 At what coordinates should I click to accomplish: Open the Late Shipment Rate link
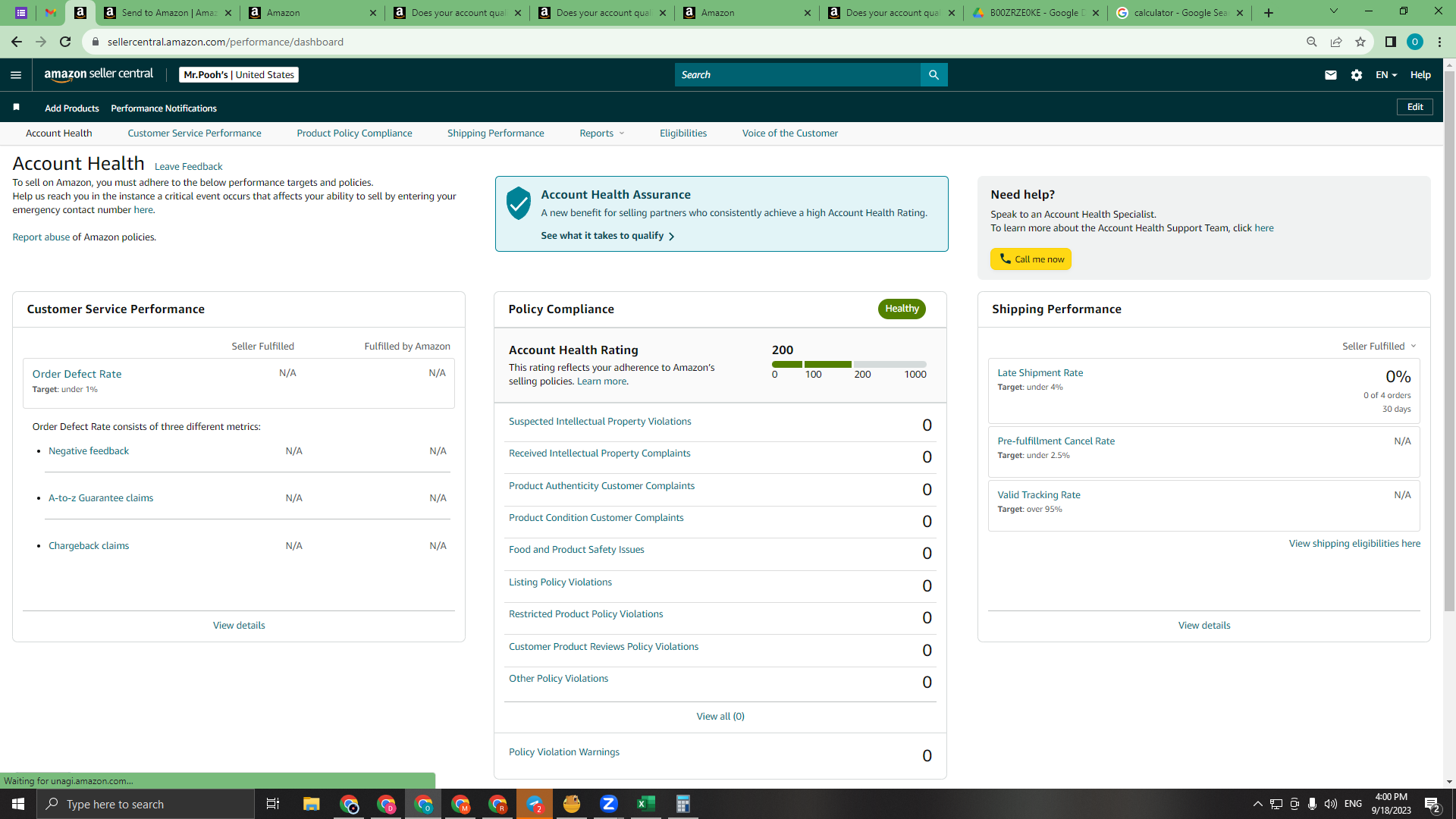pyautogui.click(x=1040, y=373)
